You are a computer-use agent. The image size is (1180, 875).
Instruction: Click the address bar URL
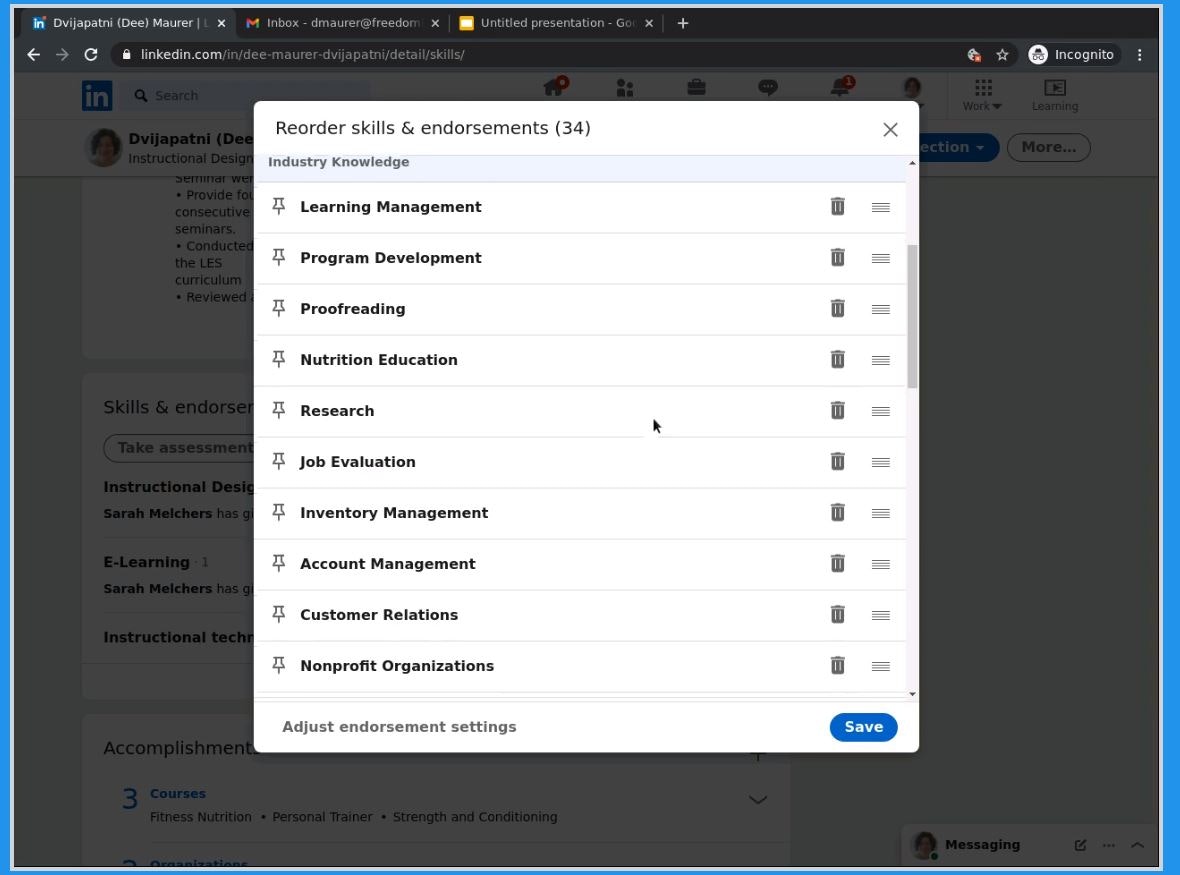pyautogui.click(x=302, y=54)
